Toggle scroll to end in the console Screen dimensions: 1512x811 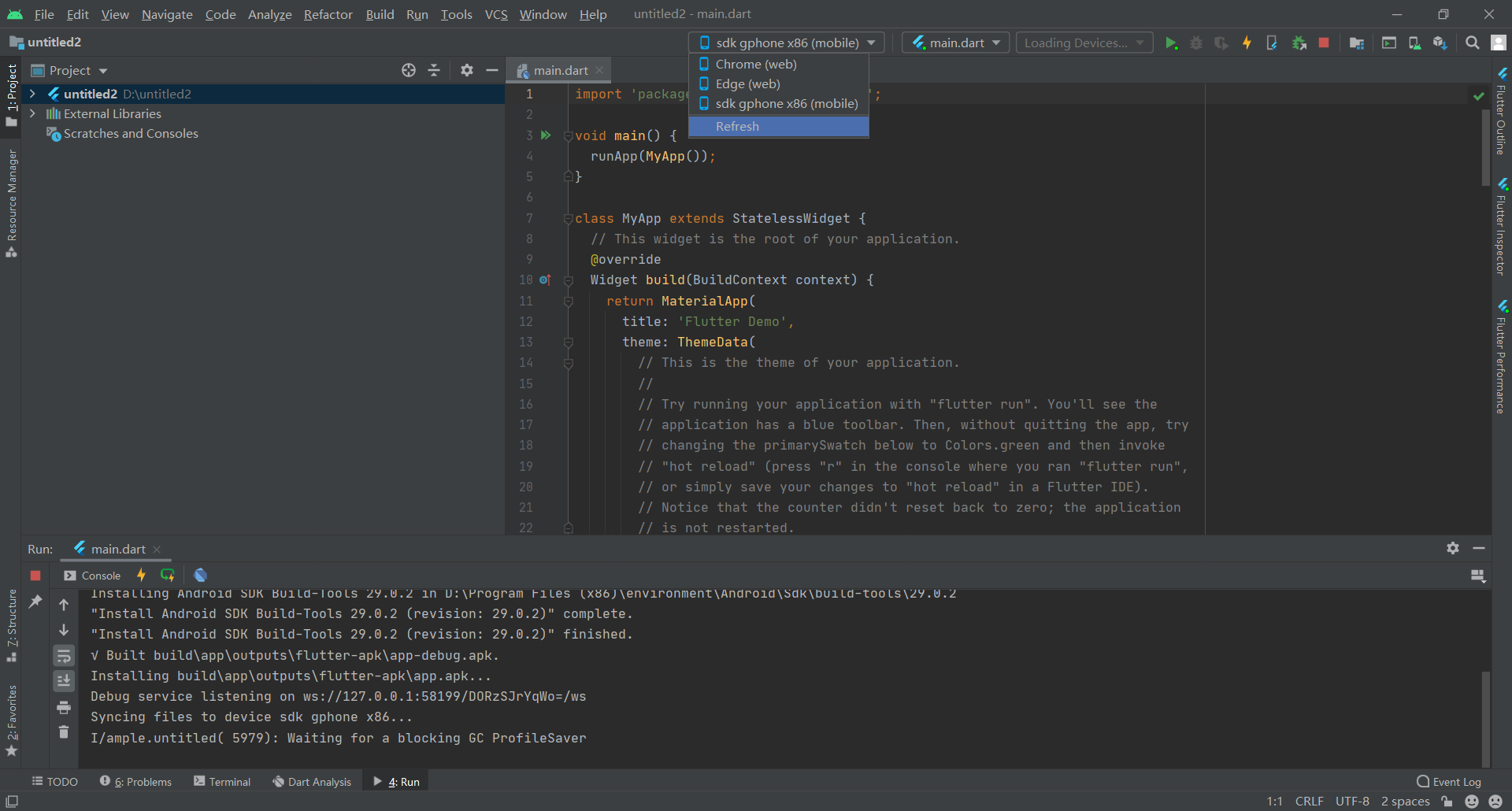64,681
